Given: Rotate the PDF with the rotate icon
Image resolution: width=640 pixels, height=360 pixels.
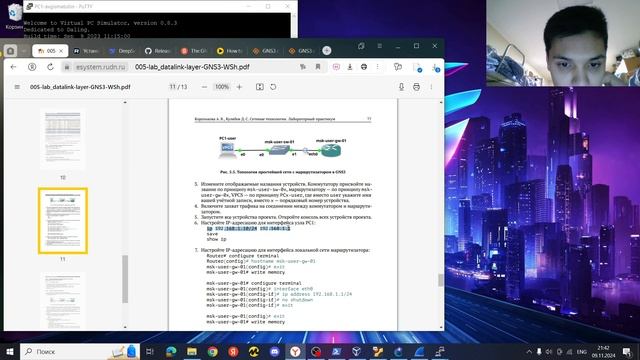Looking at the screenshot, I should point(273,87).
